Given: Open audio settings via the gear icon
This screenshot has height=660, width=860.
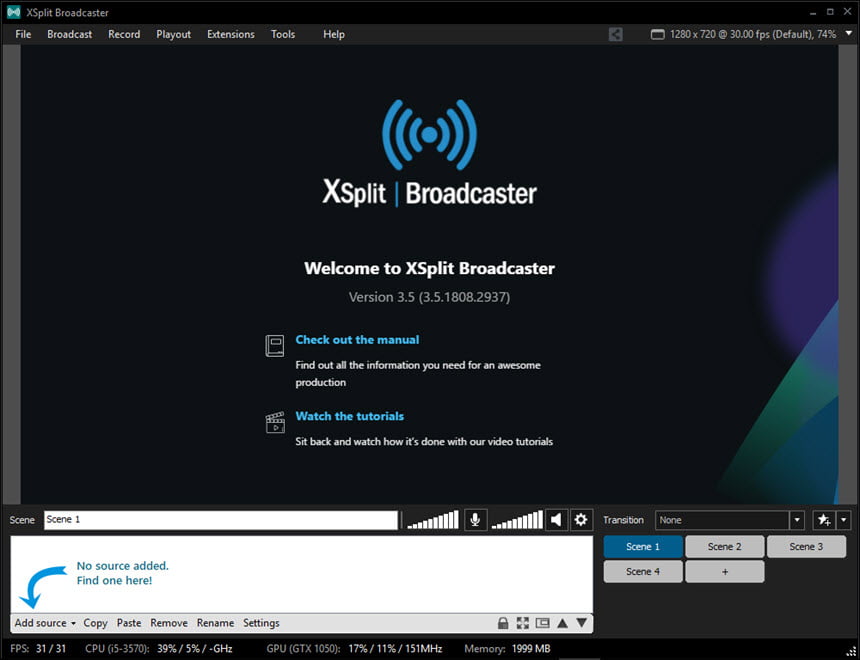Looking at the screenshot, I should [x=581, y=519].
